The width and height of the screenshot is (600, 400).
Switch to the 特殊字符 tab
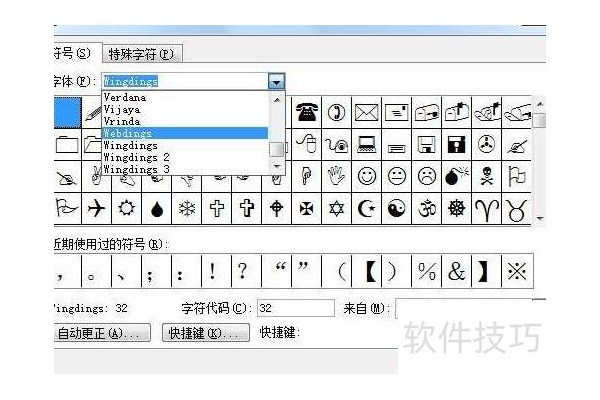coord(142,54)
